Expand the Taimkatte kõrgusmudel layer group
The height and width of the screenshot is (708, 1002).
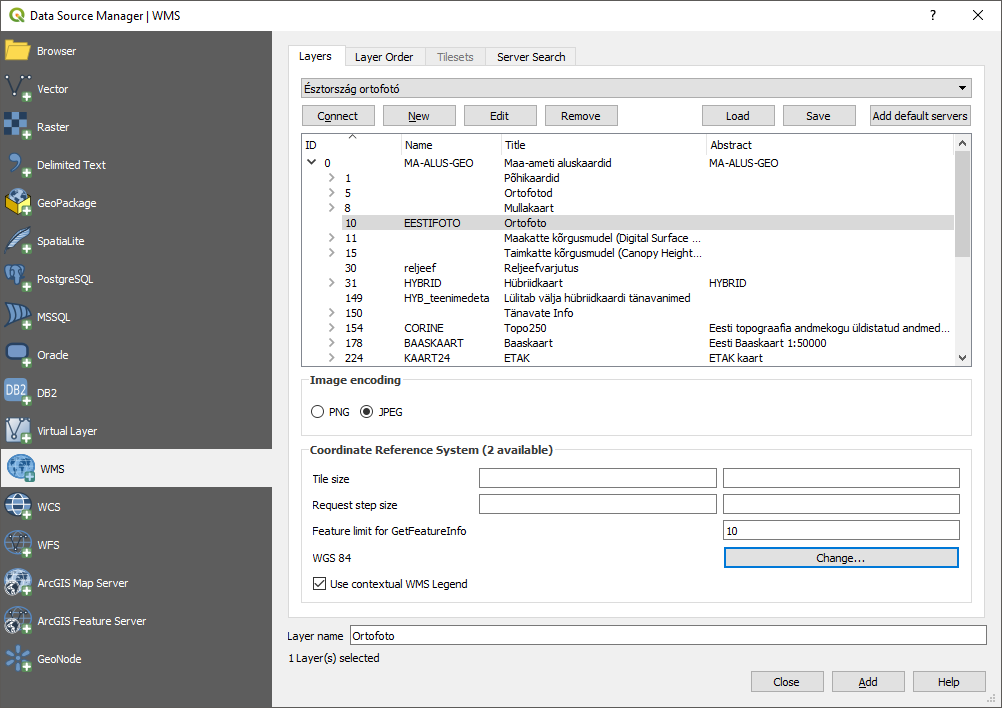point(331,252)
